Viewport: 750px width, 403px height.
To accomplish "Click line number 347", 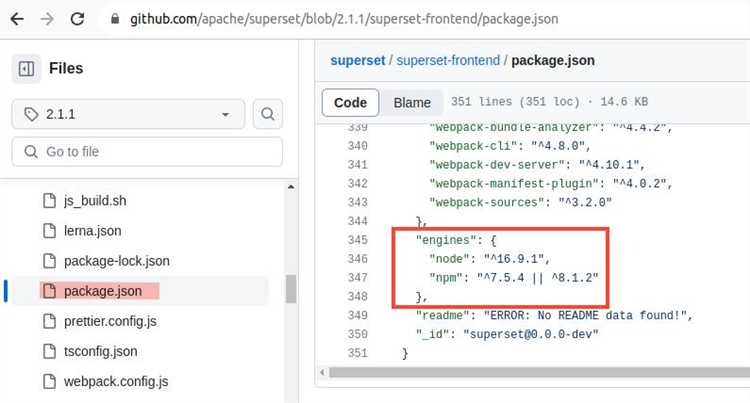I will (357, 278).
